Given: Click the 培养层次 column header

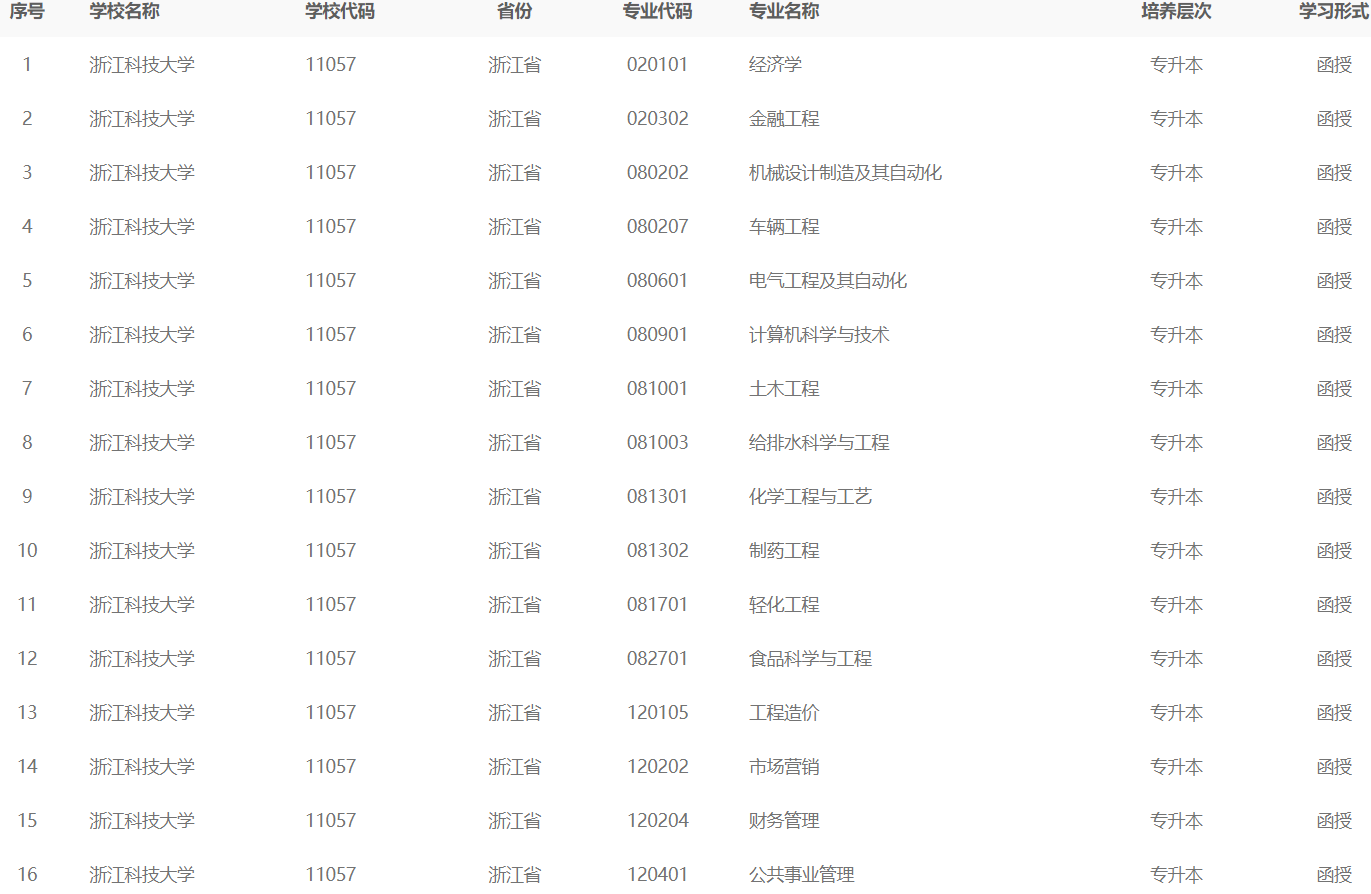Looking at the screenshot, I should (1176, 12).
